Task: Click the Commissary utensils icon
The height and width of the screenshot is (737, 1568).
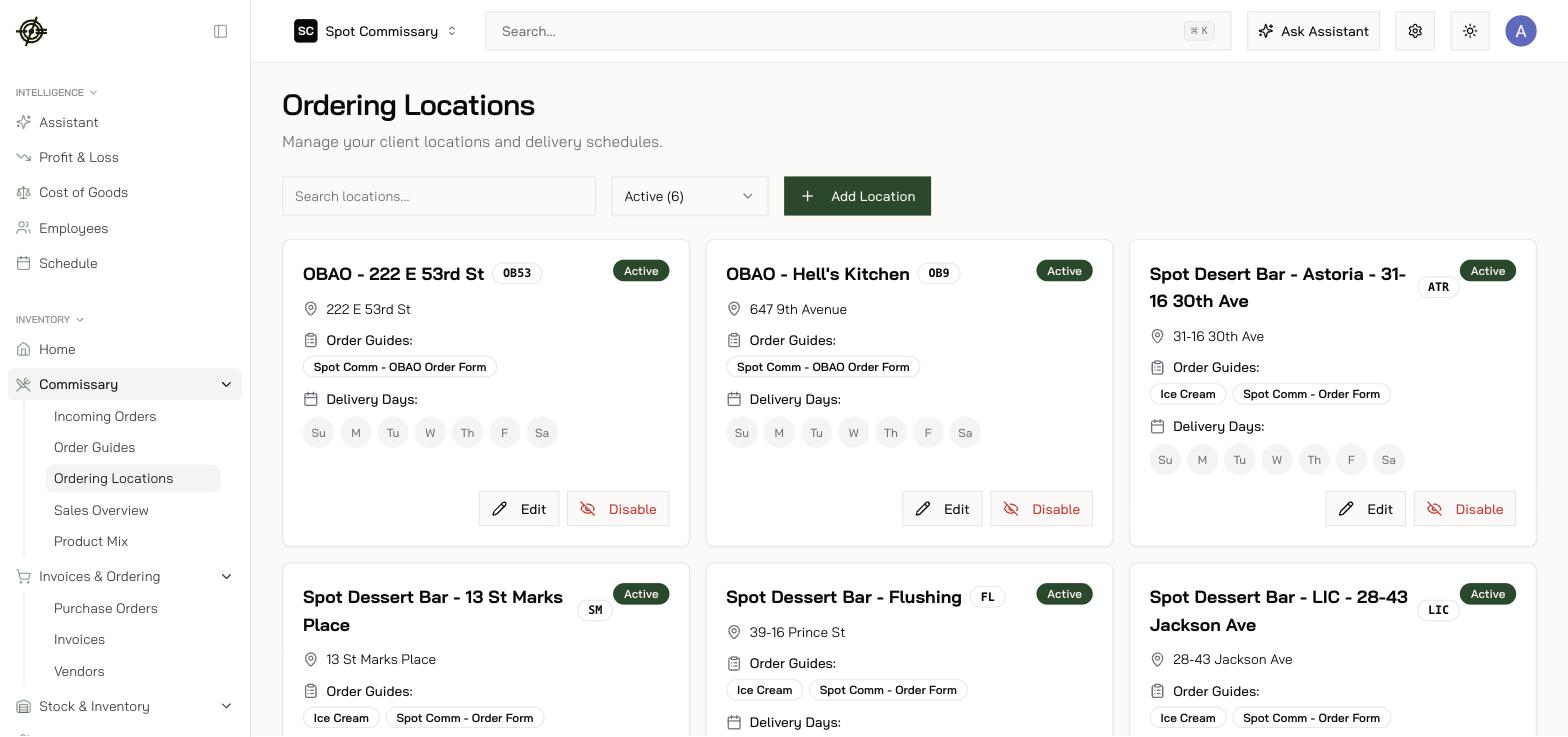Action: (x=24, y=384)
